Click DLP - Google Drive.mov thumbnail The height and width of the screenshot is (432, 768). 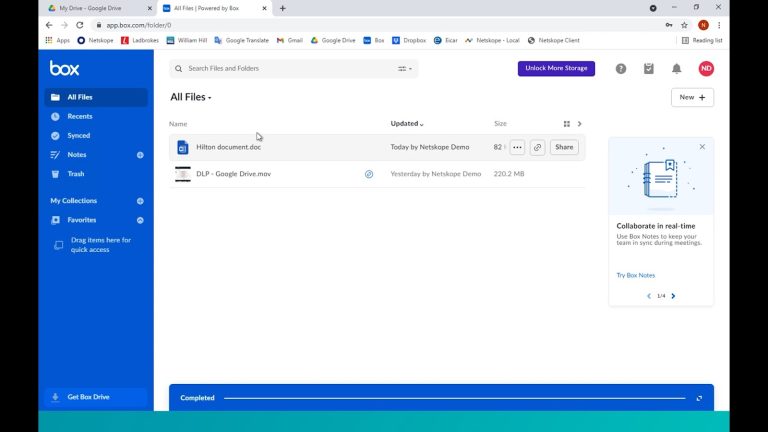pyautogui.click(x=183, y=174)
